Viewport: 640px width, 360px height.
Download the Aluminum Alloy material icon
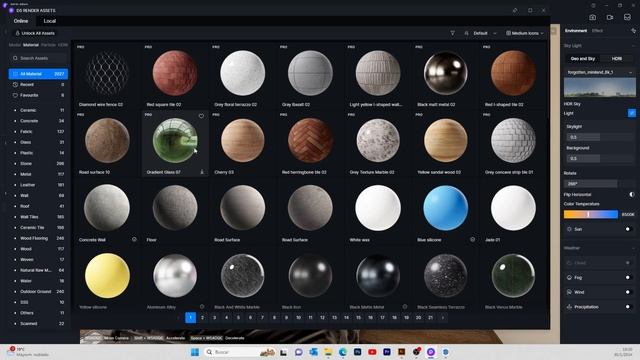(202, 307)
